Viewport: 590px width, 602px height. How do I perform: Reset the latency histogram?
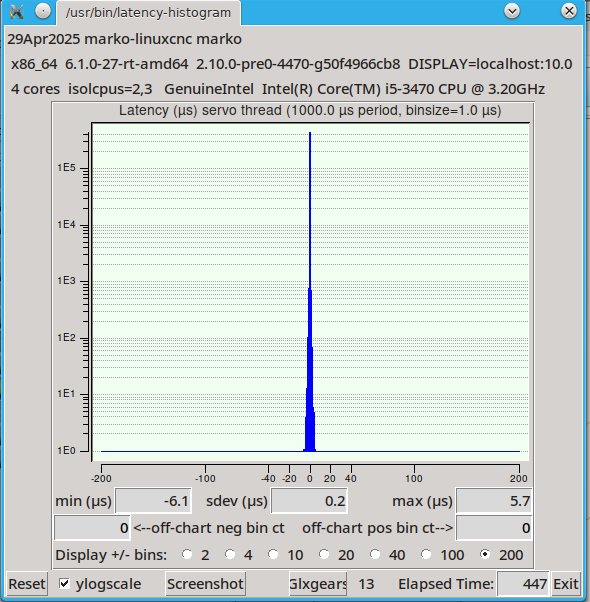click(27, 584)
